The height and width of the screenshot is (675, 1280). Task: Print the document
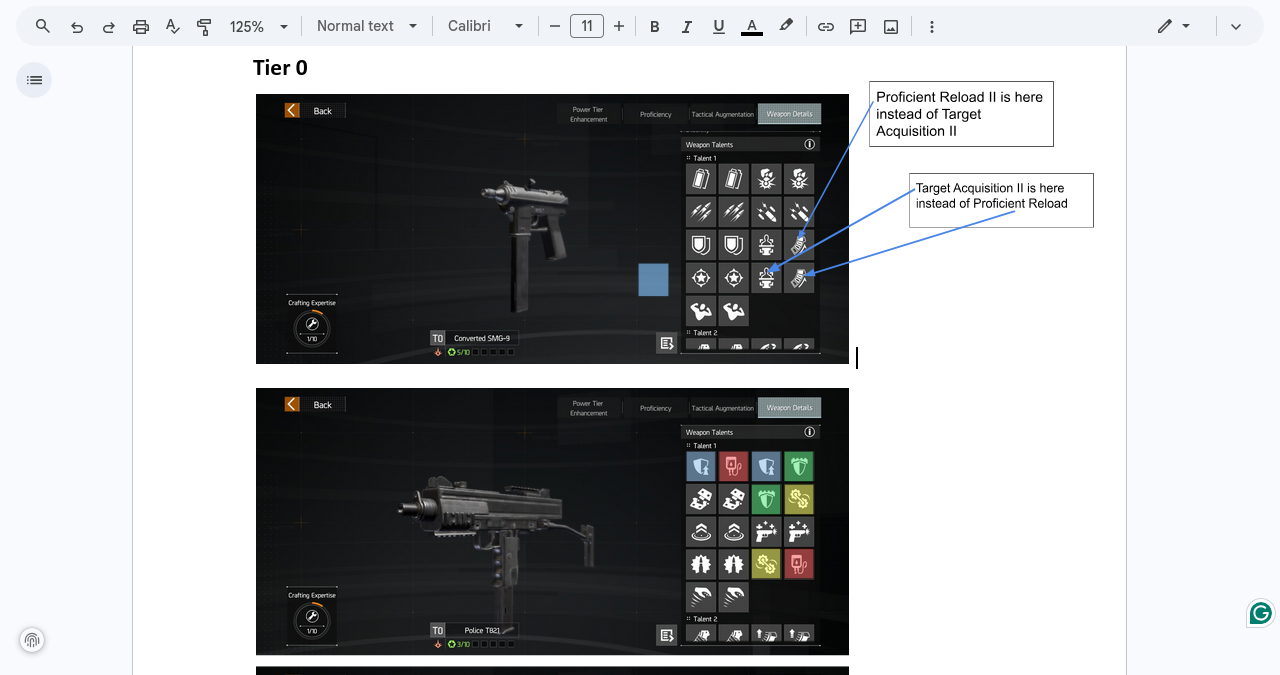(141, 27)
